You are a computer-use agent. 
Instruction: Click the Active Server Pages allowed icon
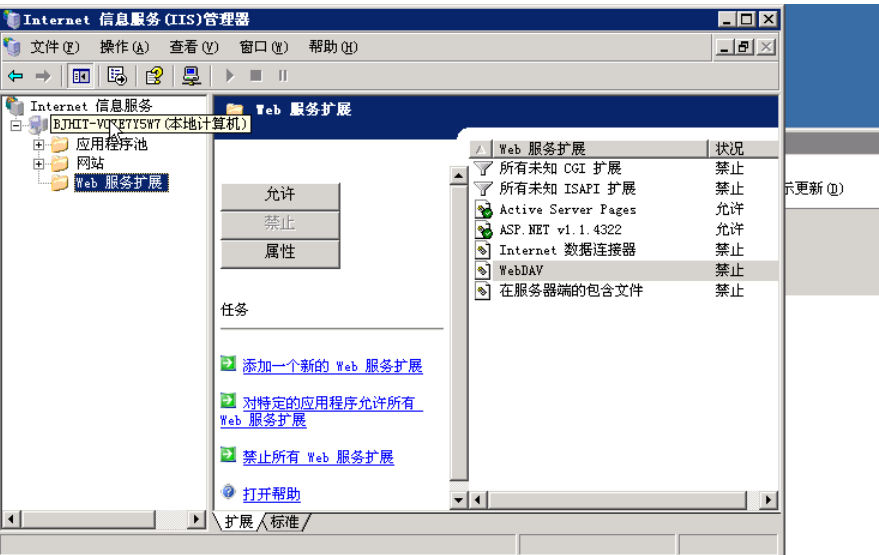coord(483,210)
